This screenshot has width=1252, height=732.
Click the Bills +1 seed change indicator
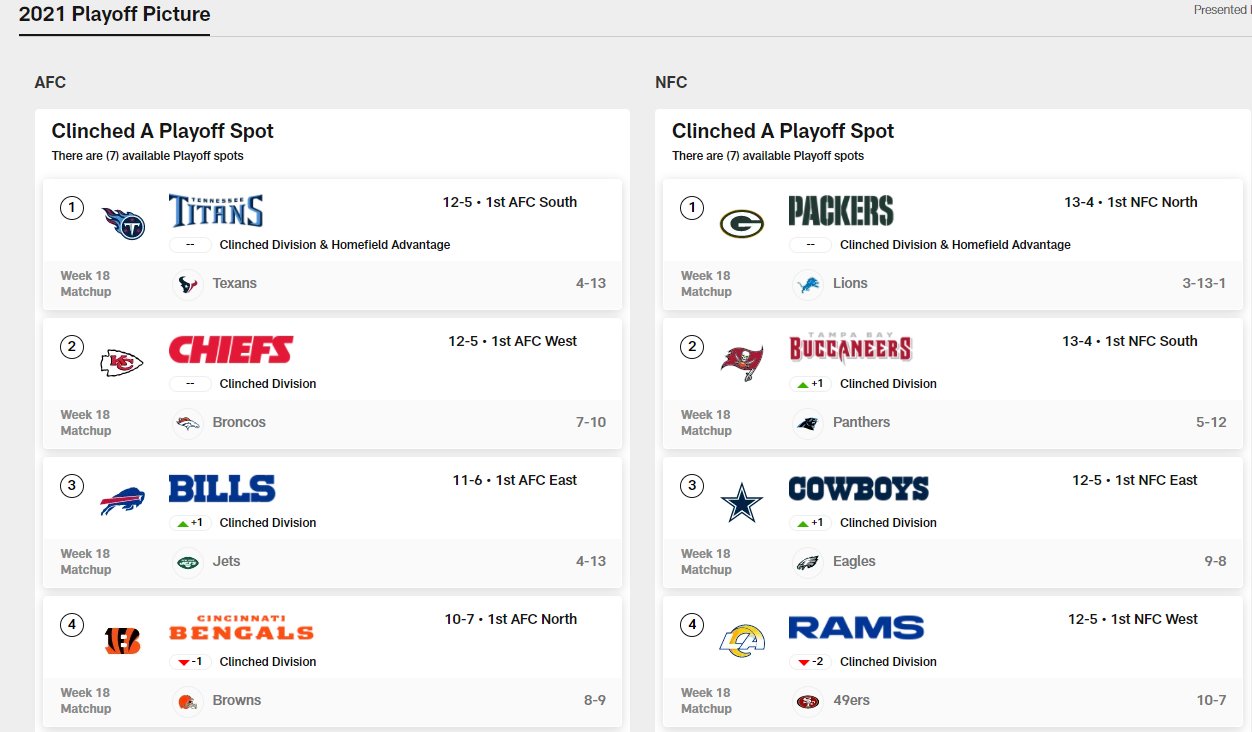point(189,523)
